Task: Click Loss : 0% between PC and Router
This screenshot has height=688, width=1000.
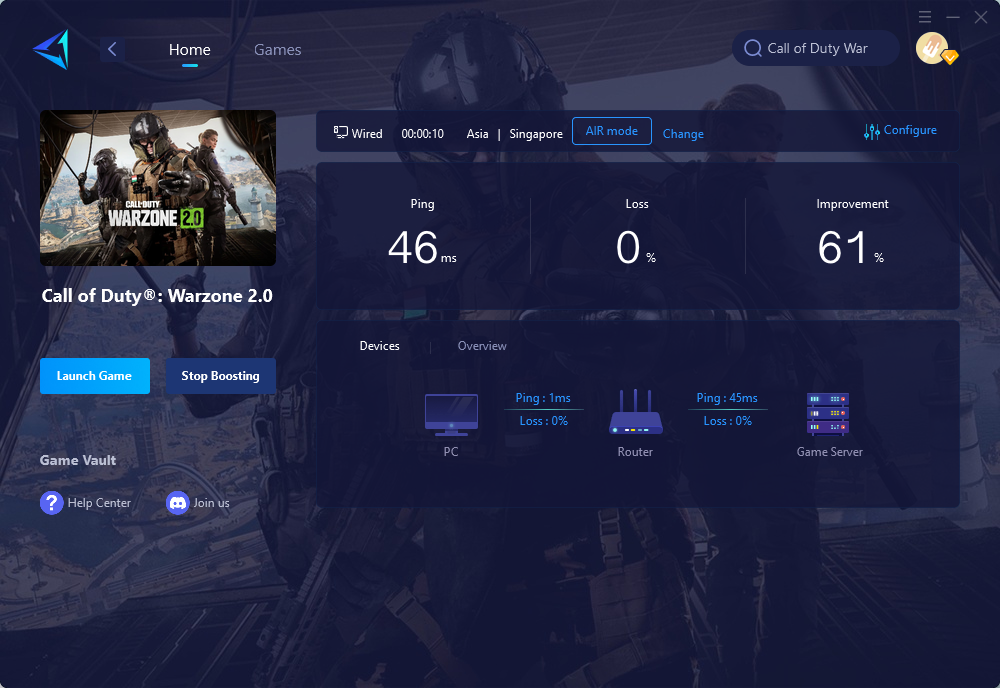Action: (x=543, y=421)
